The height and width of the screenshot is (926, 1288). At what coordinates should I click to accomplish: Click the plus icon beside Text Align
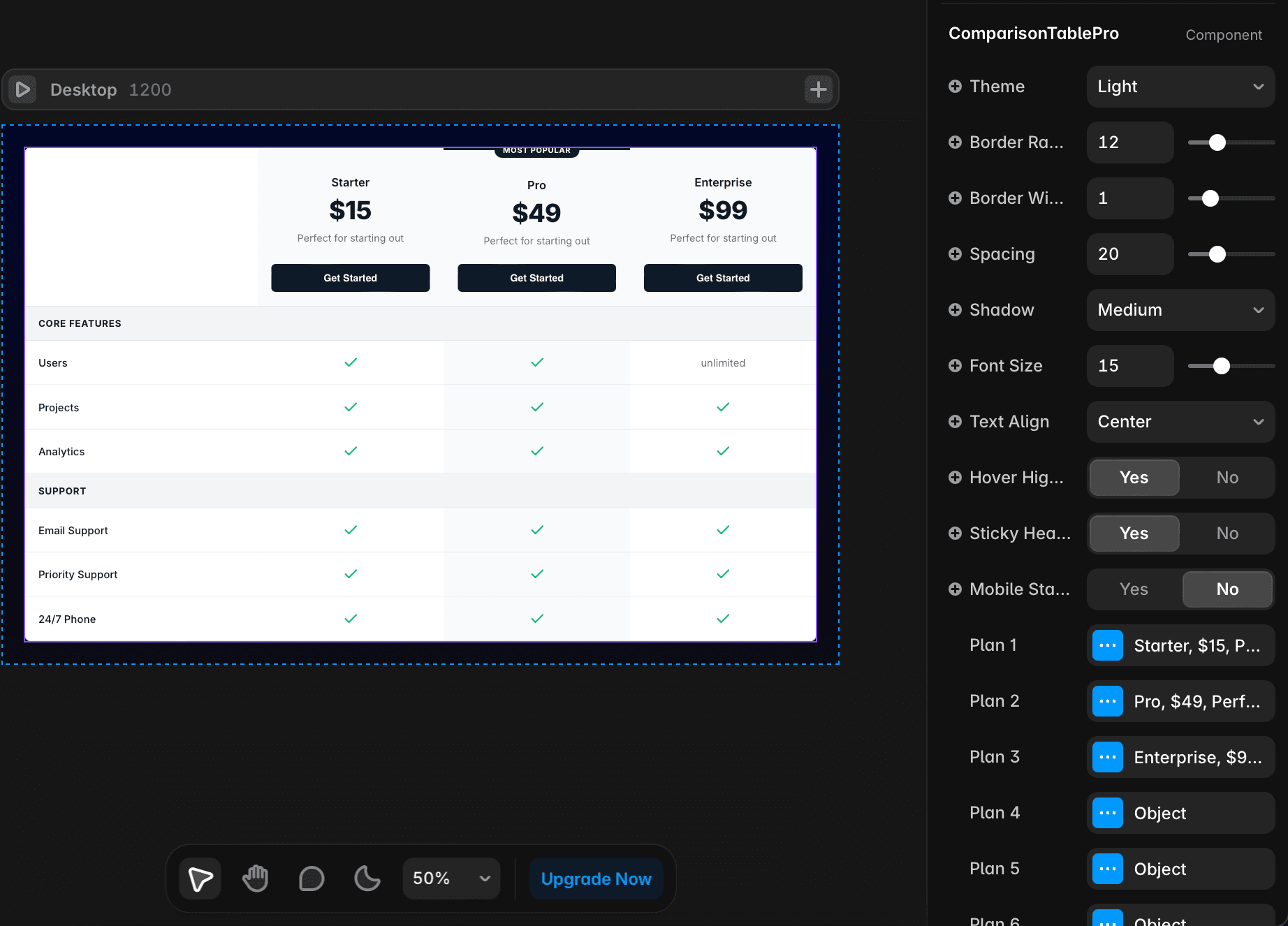tap(955, 422)
